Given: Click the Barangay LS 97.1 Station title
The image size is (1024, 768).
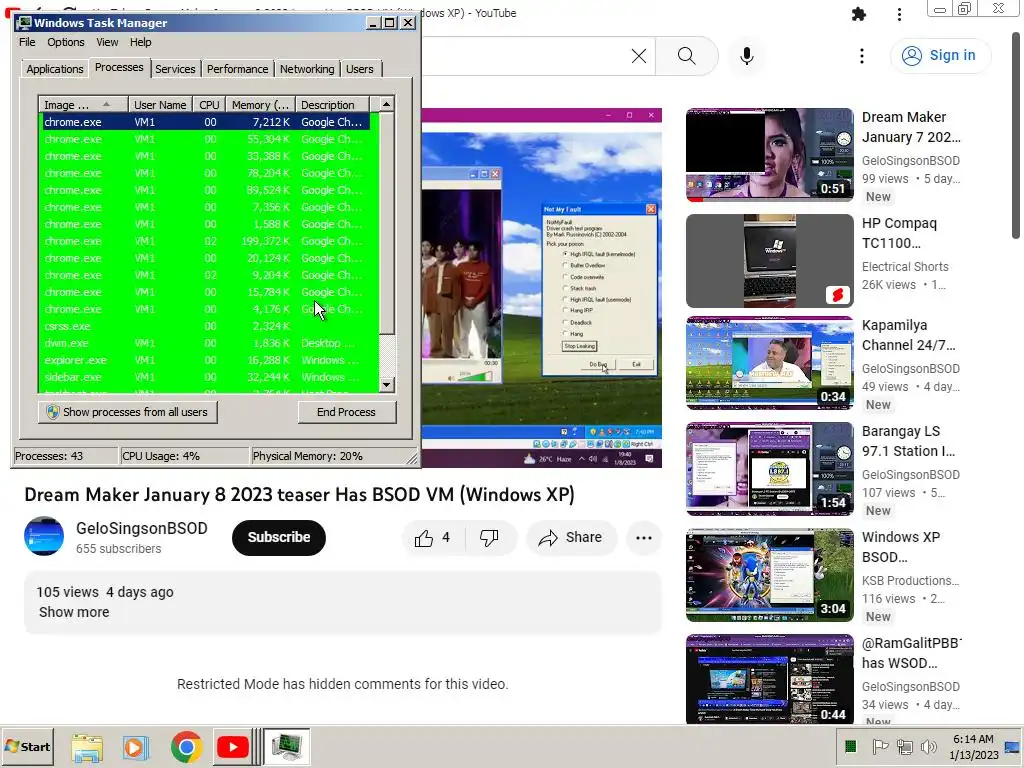Looking at the screenshot, I should click(x=908, y=441).
